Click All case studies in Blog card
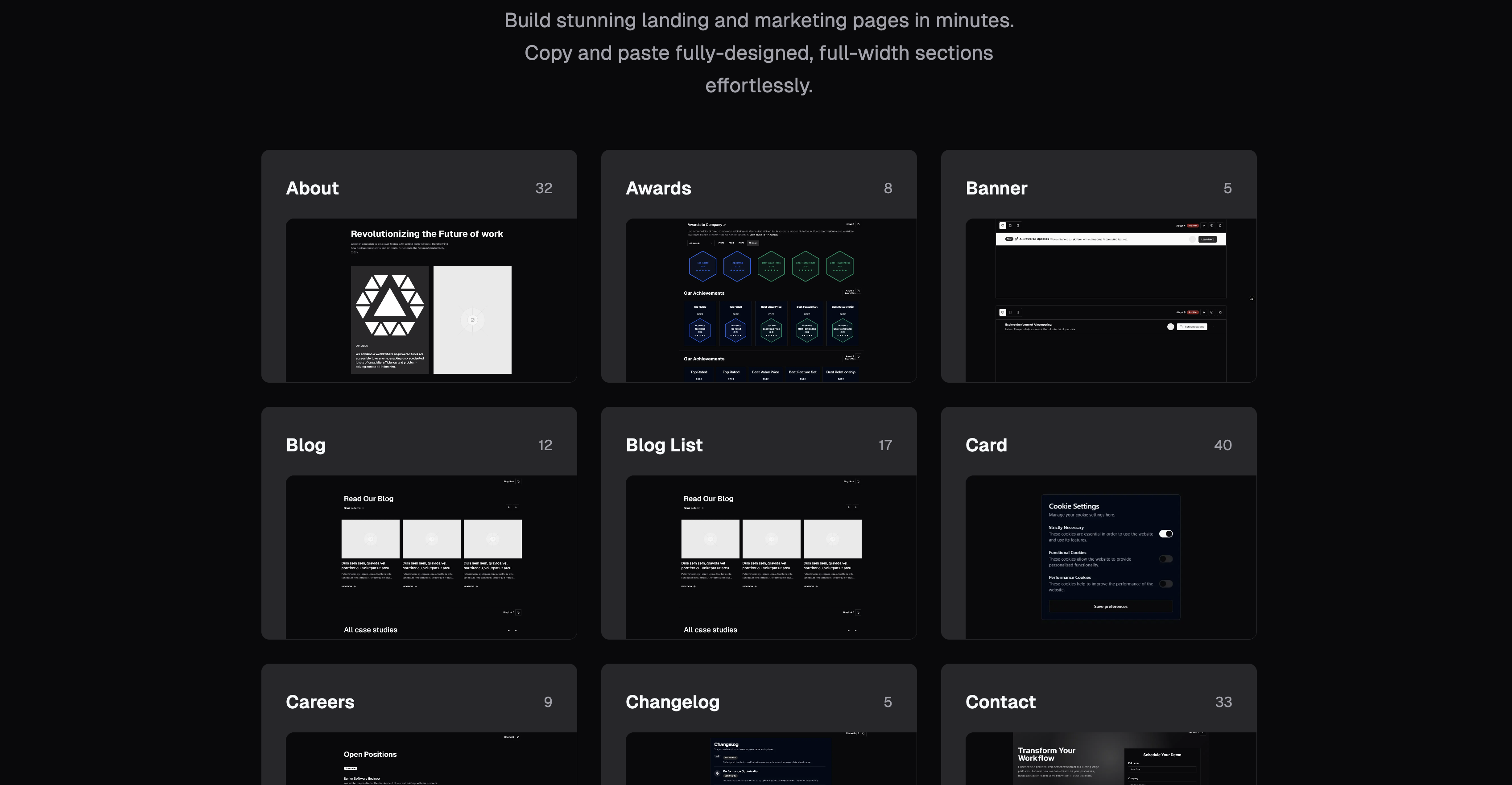 coord(370,630)
